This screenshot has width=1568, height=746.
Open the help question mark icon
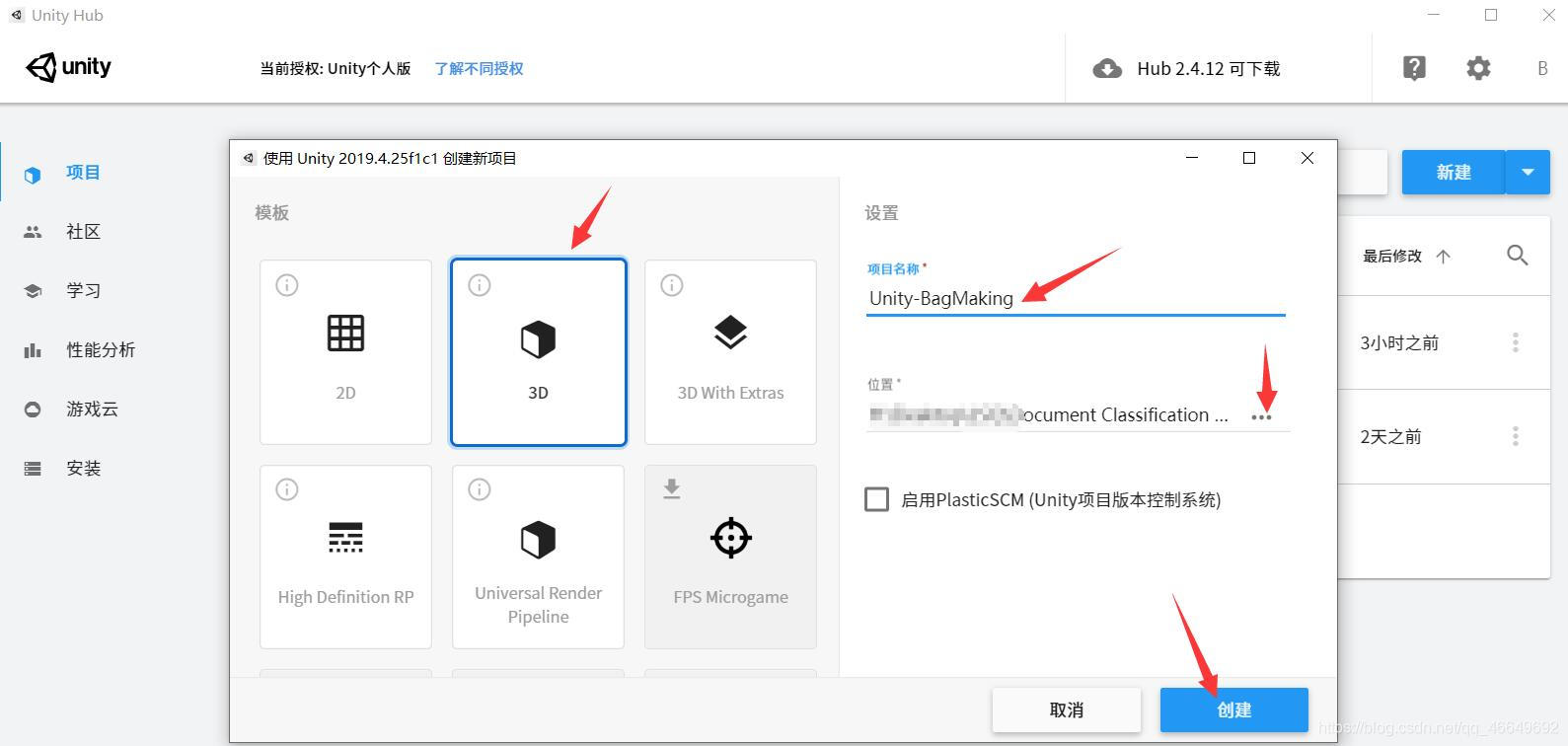[x=1414, y=67]
